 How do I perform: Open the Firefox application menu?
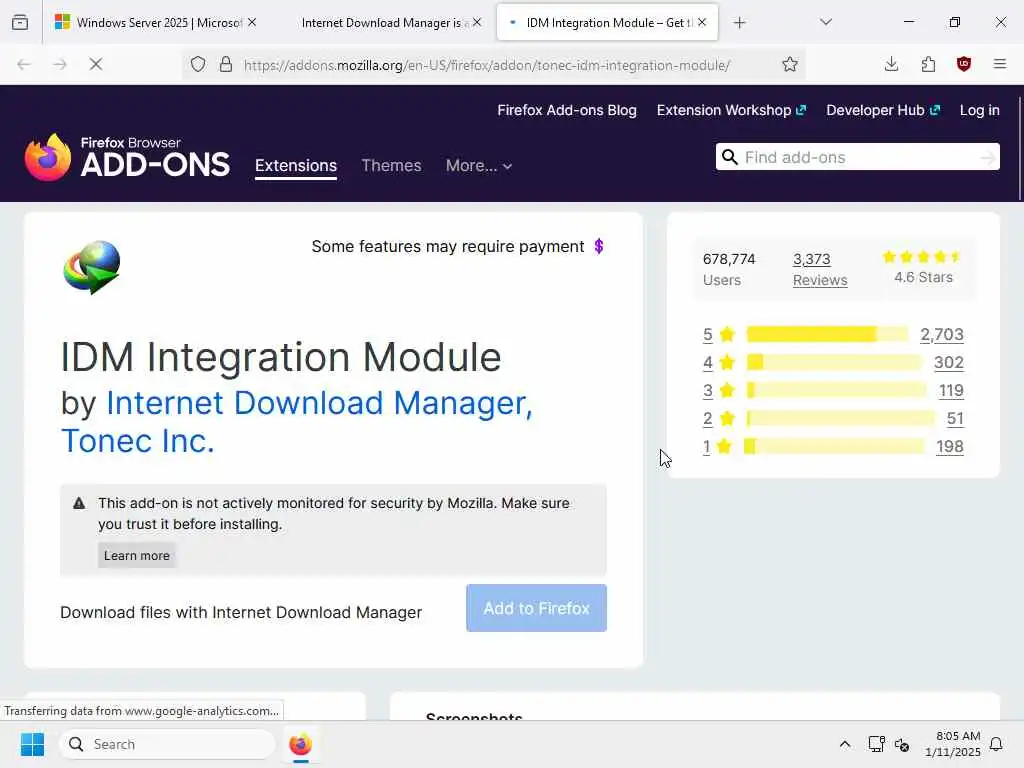click(1000, 64)
